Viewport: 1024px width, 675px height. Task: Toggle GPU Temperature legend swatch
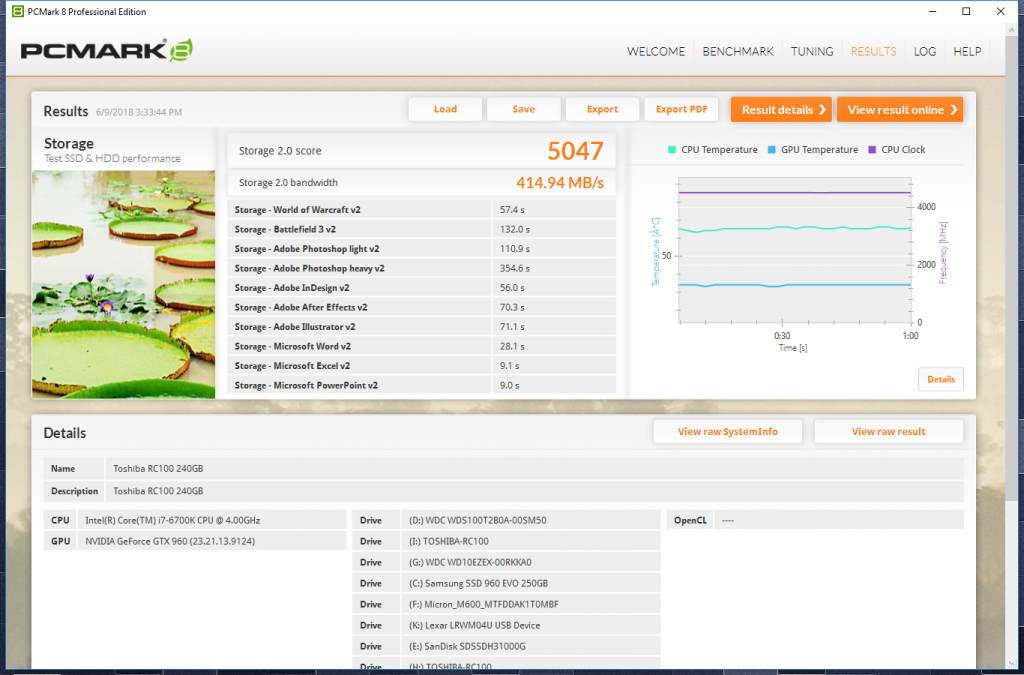tap(772, 150)
